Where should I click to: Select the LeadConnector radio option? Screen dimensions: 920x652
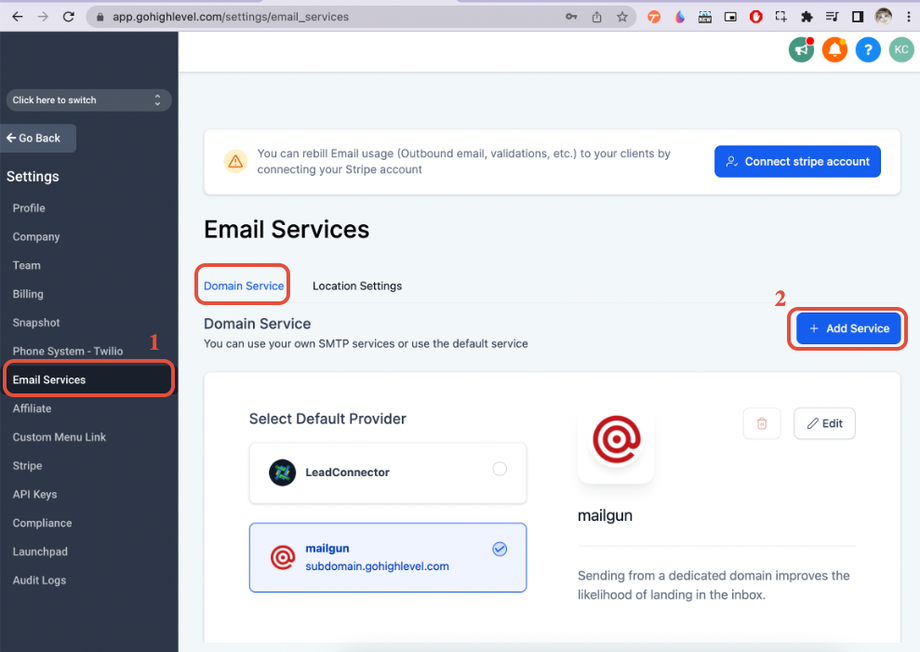[x=499, y=469]
